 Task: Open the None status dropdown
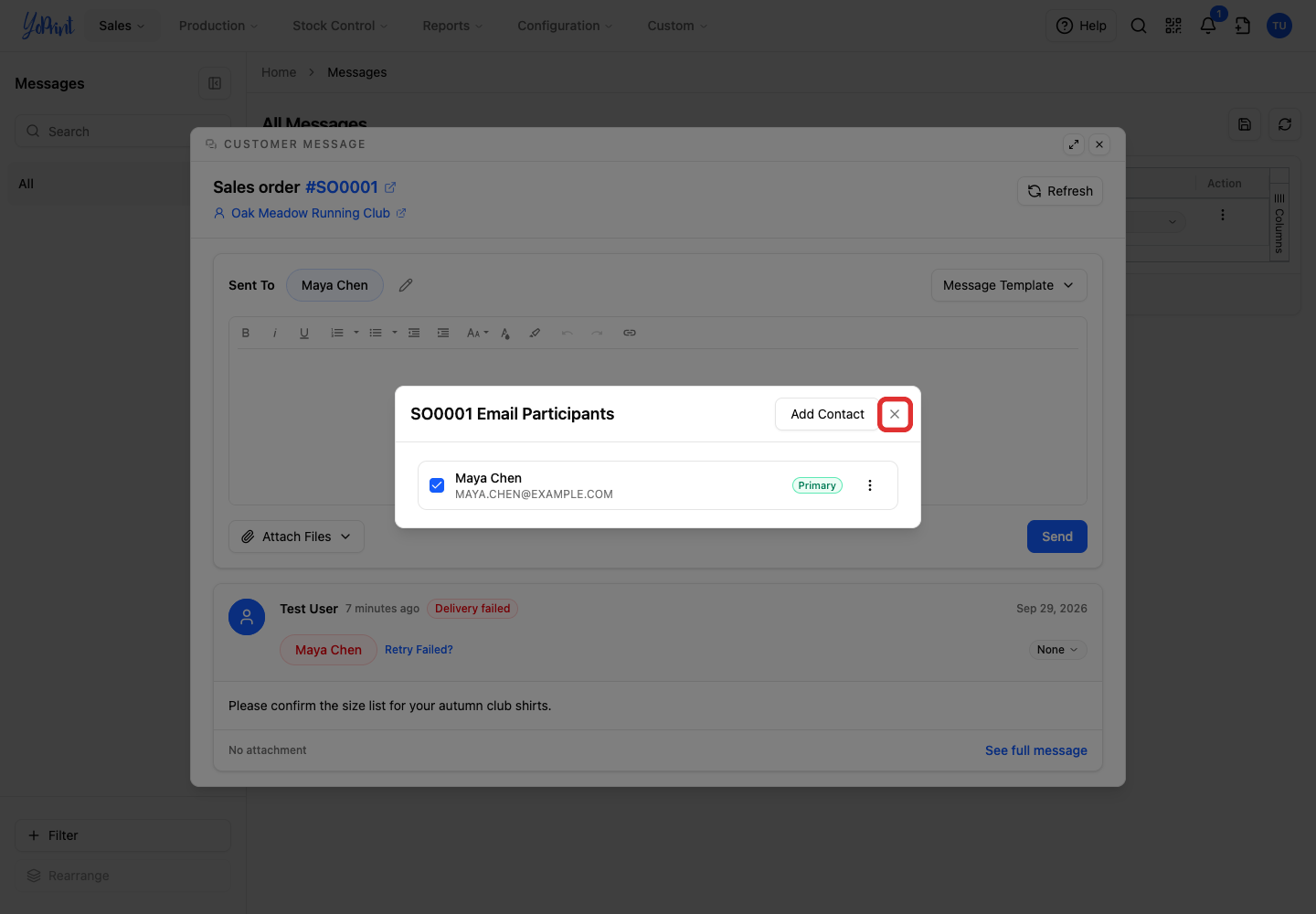pyautogui.click(x=1057, y=650)
